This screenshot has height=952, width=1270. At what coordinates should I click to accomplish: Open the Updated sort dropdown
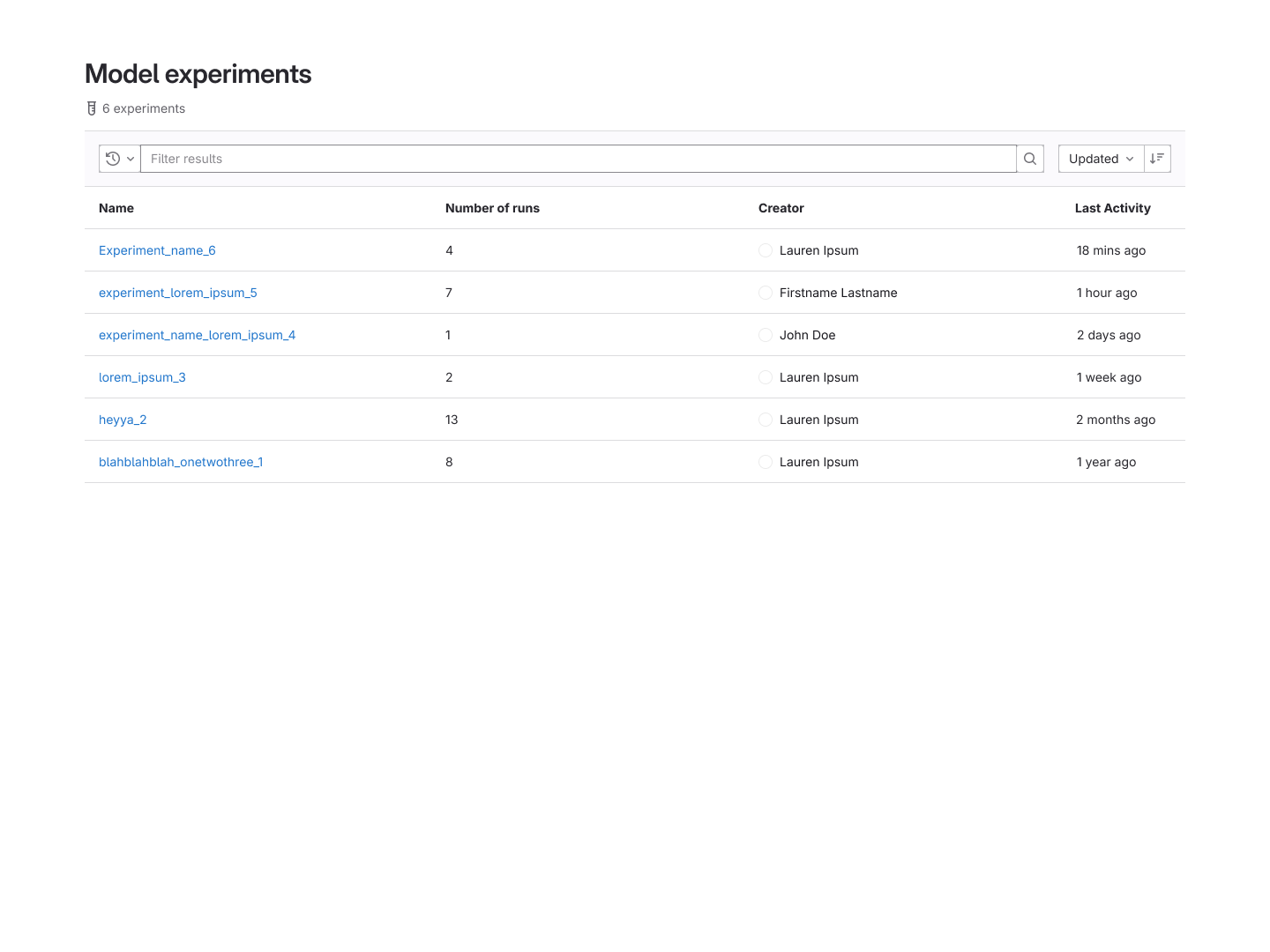tap(1101, 159)
